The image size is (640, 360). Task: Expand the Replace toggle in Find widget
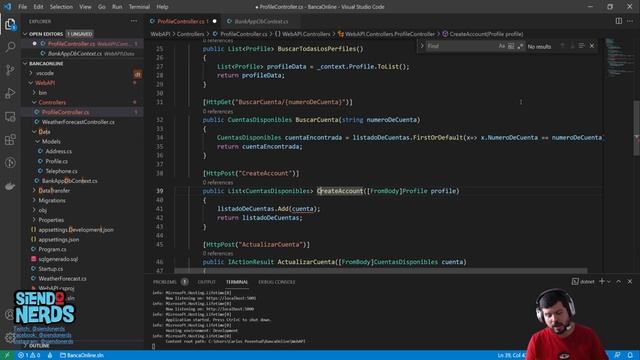[422, 46]
